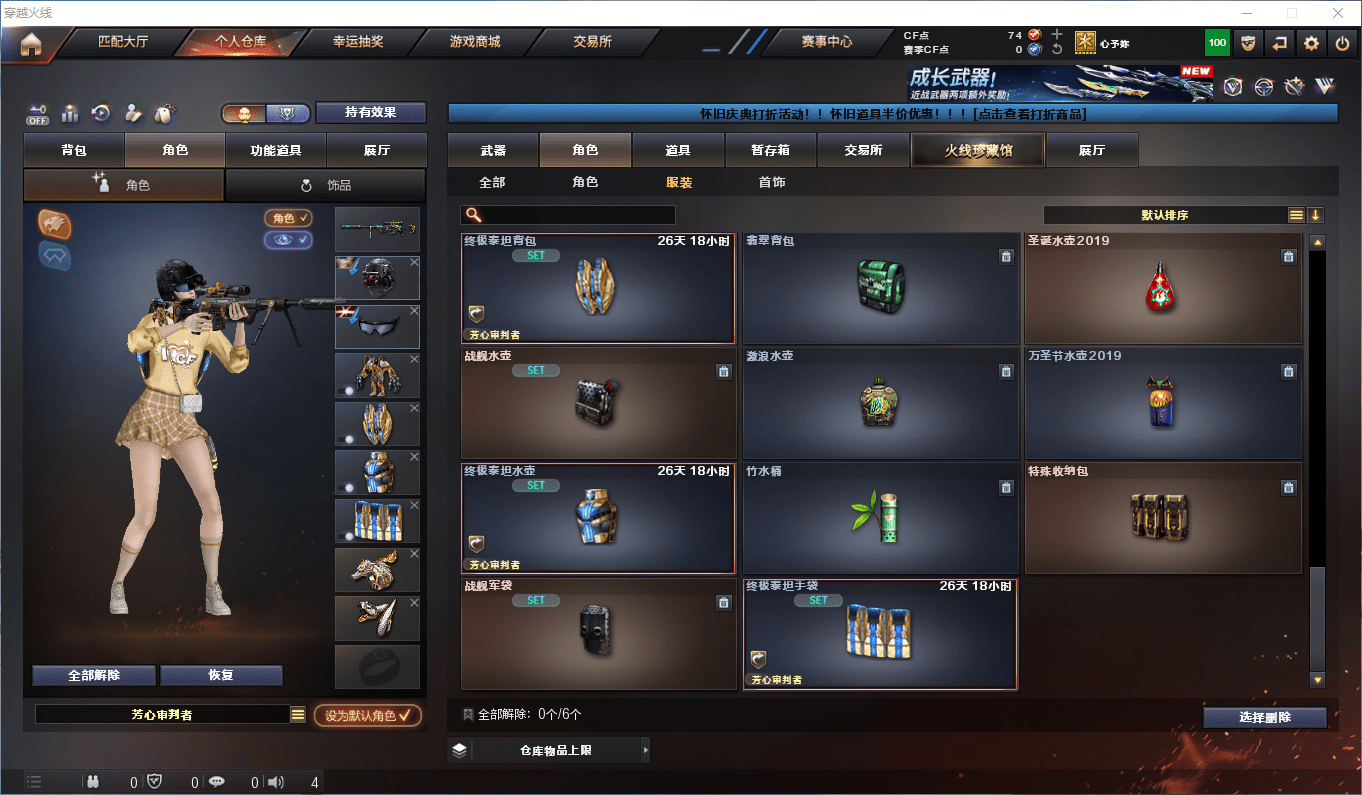Toggle the 角色 checkmark option
The image size is (1362, 795).
point(288,218)
